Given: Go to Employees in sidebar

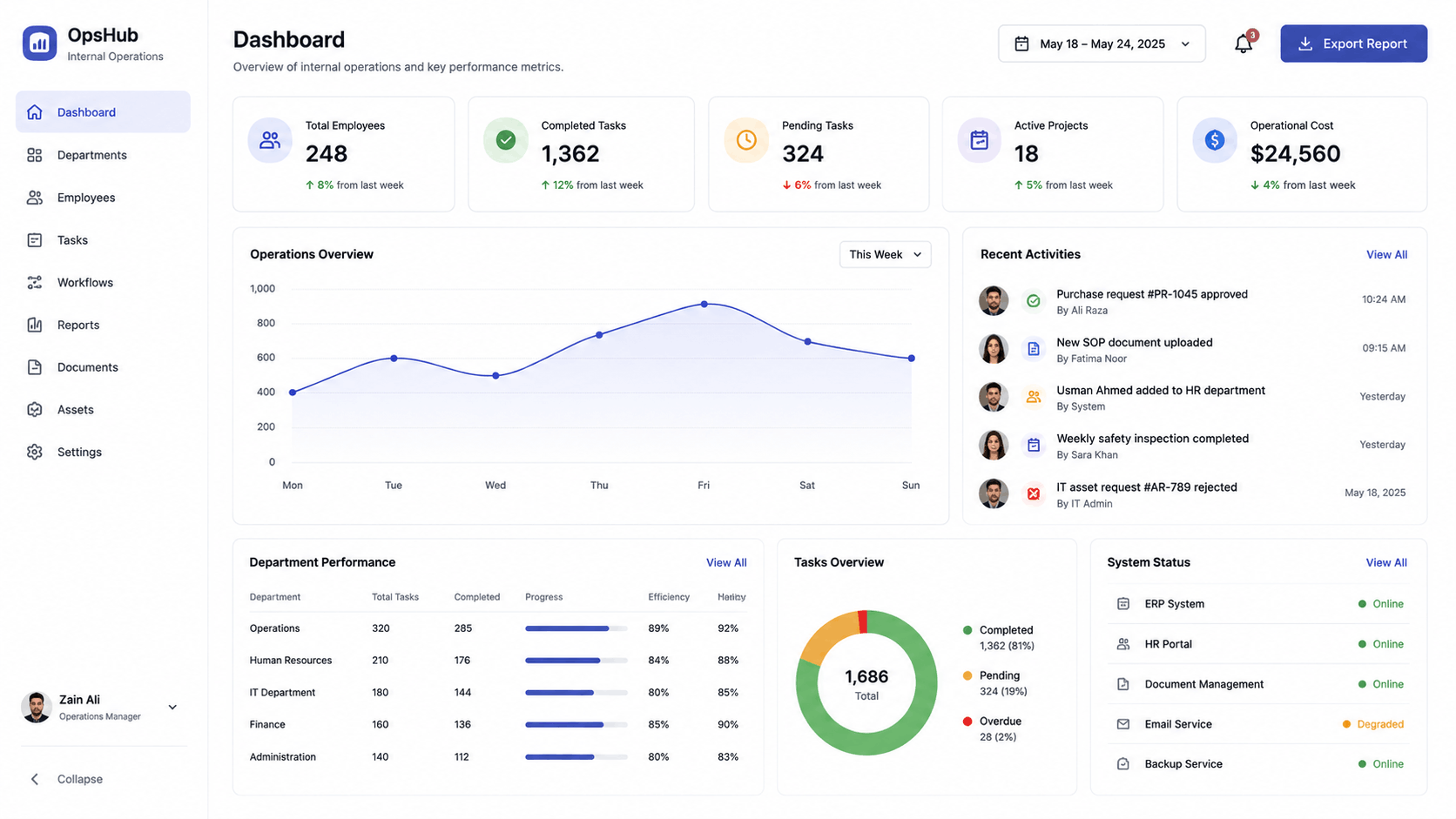Looking at the screenshot, I should coord(103,198).
